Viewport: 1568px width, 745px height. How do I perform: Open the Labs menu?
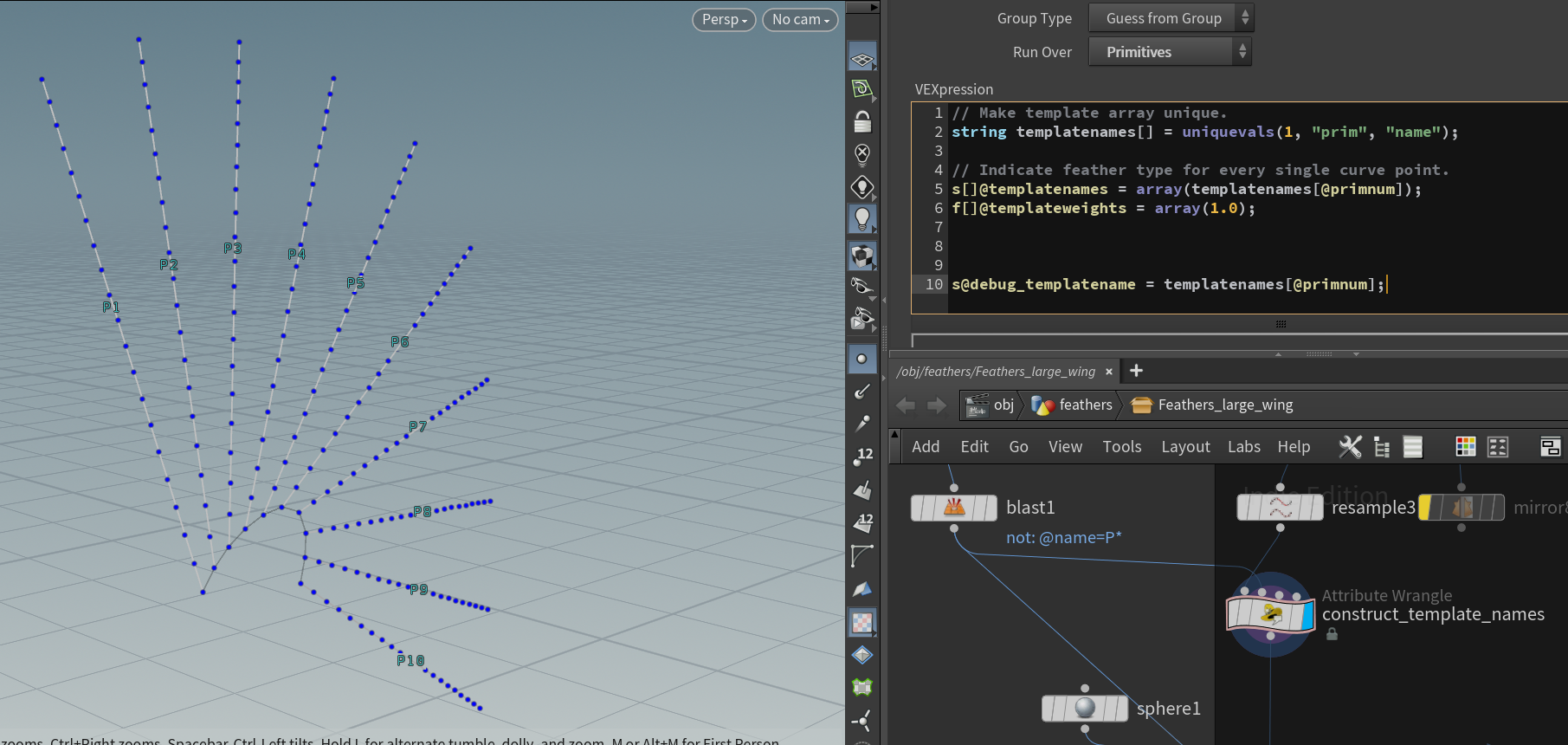tap(1243, 447)
